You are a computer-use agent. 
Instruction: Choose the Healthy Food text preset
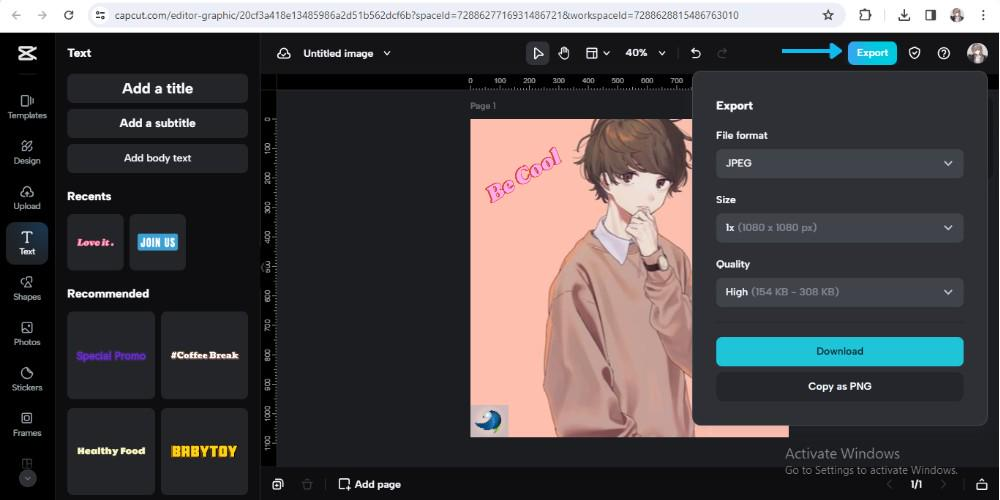[x=111, y=452]
